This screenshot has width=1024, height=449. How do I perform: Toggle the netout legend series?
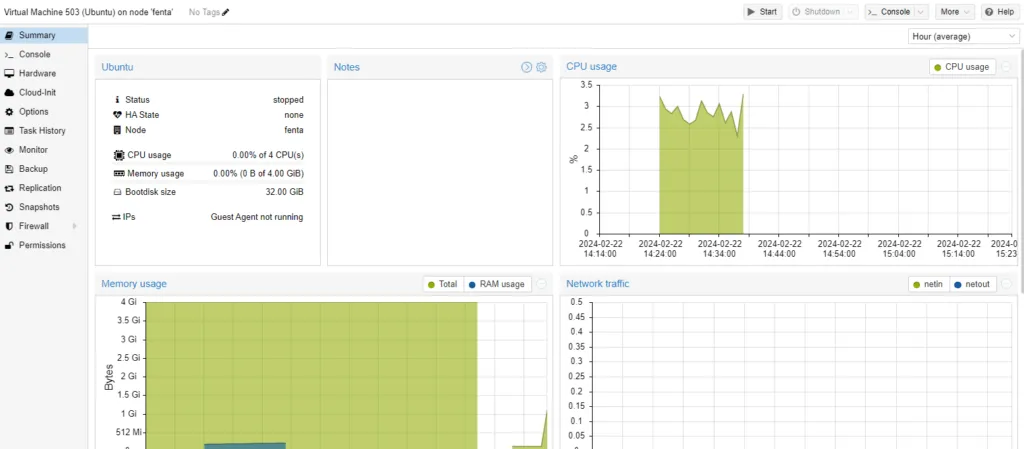[972, 284]
